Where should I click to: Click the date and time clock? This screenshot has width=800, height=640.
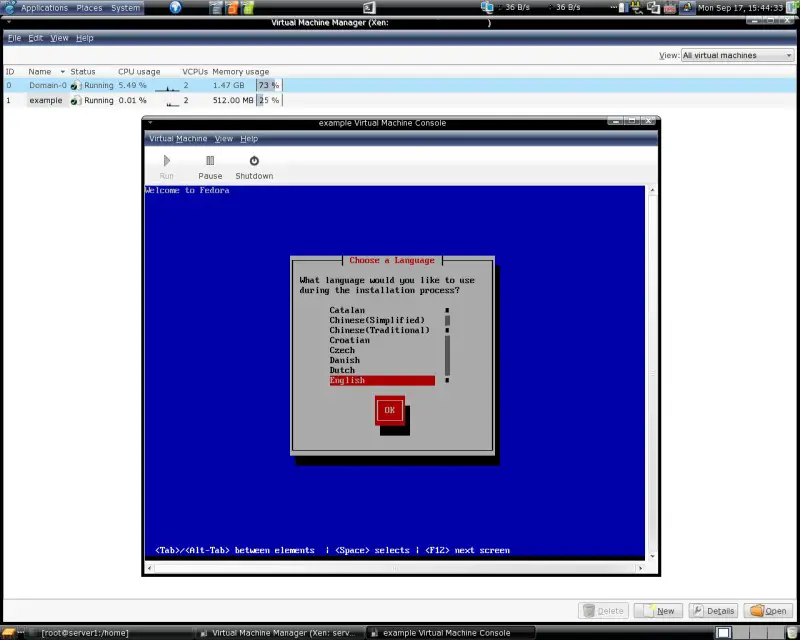tap(740, 8)
